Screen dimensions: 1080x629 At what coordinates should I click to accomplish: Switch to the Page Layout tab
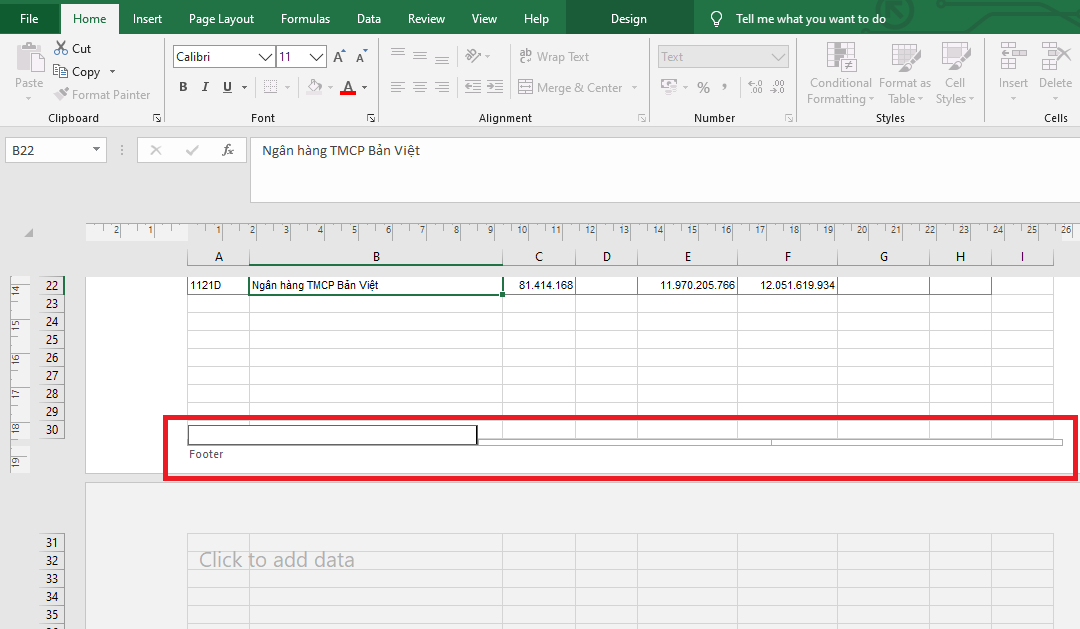pos(221,18)
